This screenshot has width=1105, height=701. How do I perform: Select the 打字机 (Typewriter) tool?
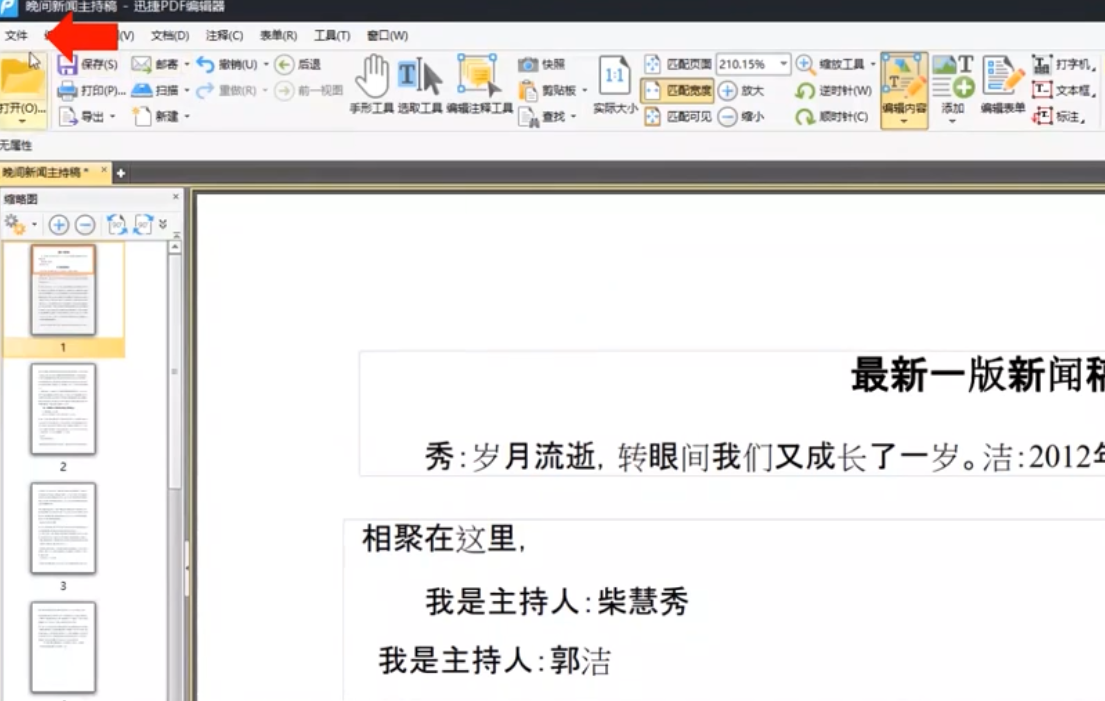(1065, 64)
